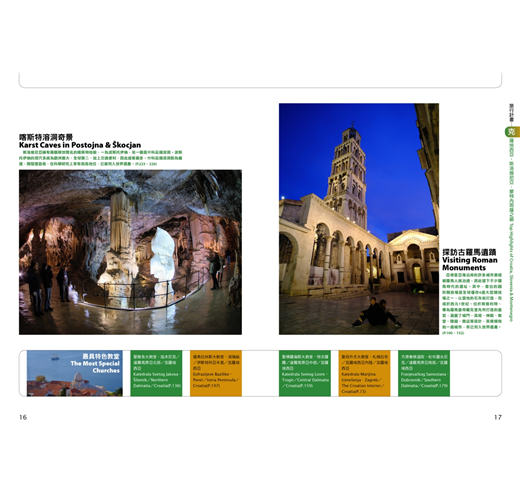520x500 pixels.
Task: Select 'The Most Special Churches' banner image
Action: (75, 373)
